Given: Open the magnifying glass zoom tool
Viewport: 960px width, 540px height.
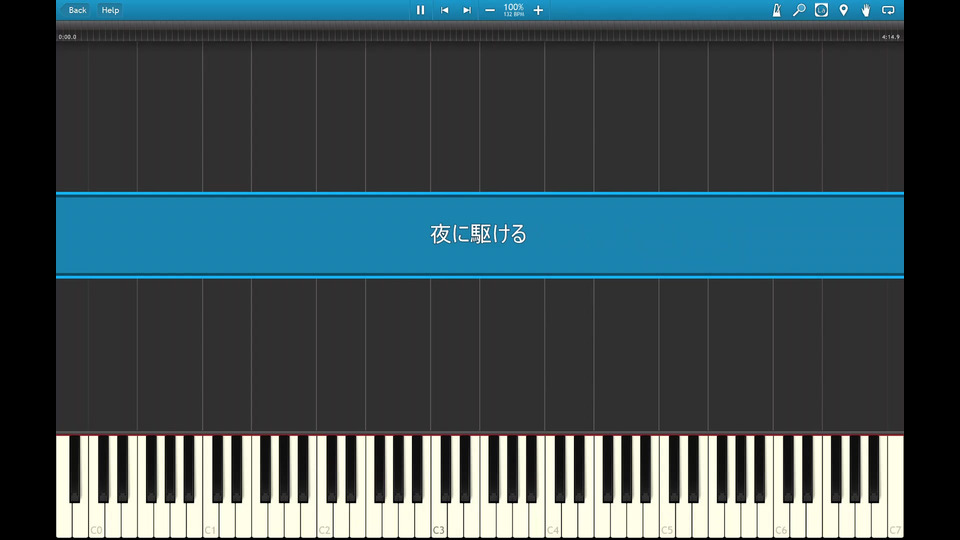Looking at the screenshot, I should 799,10.
